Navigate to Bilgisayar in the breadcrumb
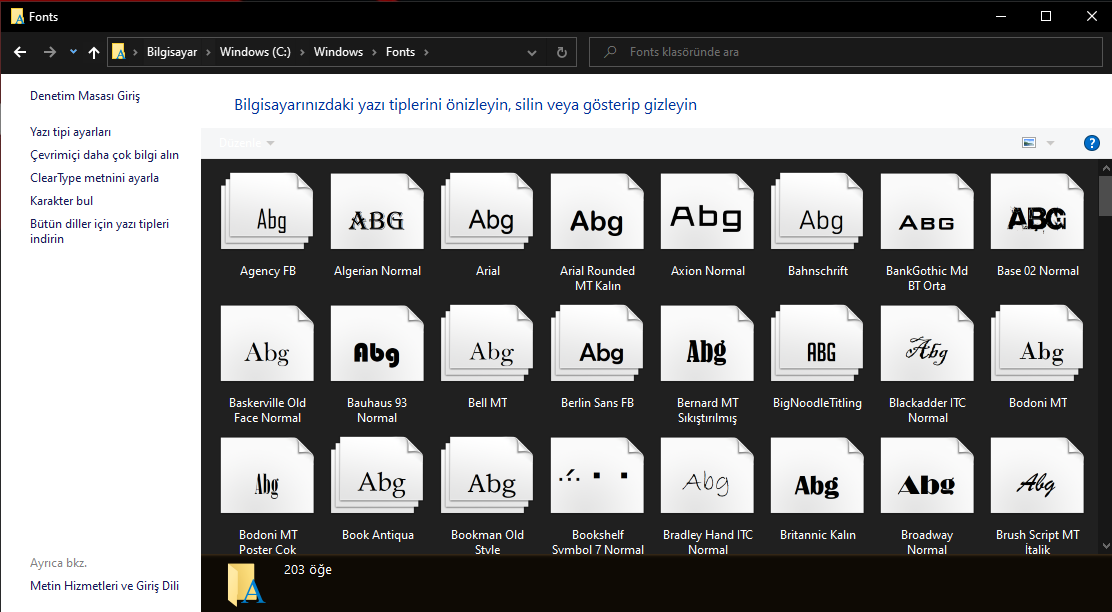The height and width of the screenshot is (612, 1112). point(172,52)
